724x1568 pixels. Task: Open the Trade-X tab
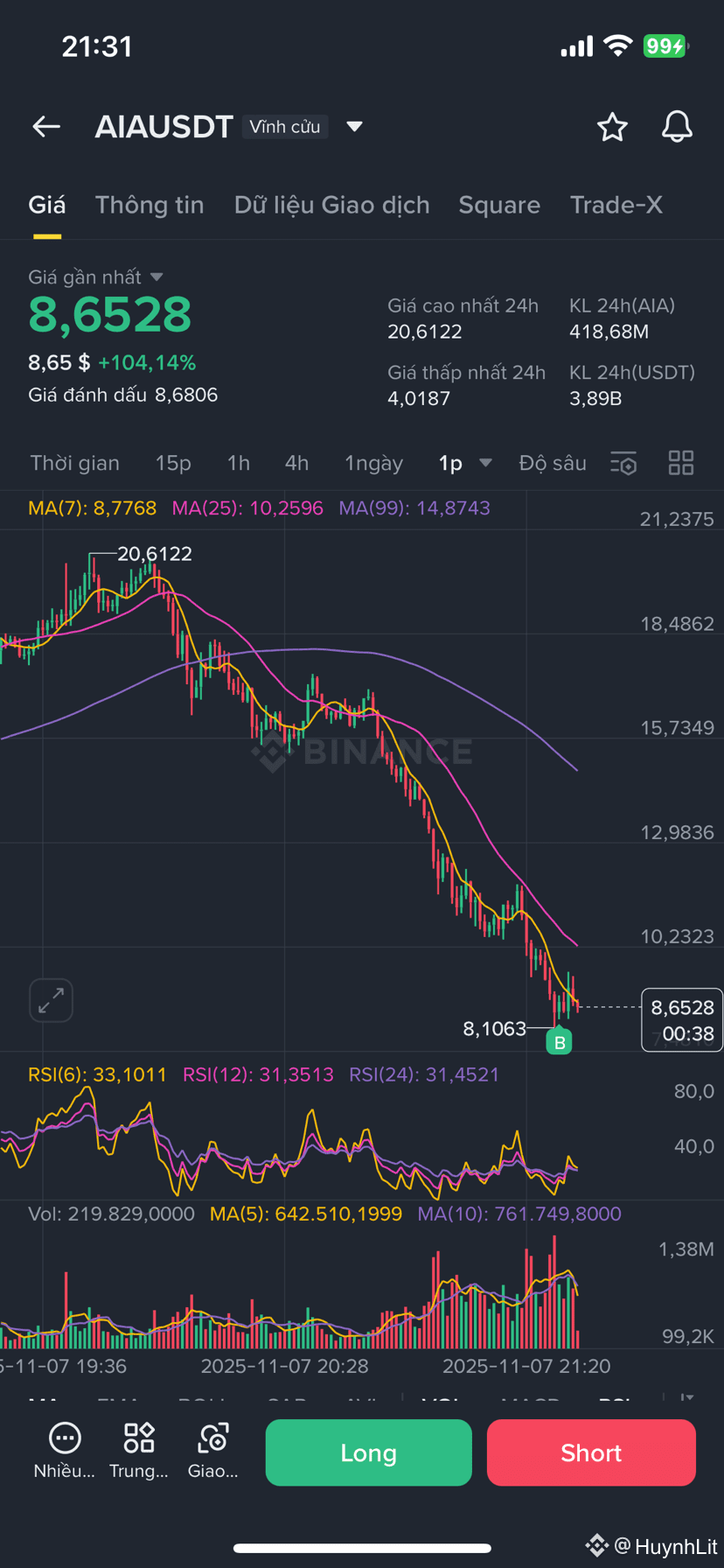coord(616,205)
